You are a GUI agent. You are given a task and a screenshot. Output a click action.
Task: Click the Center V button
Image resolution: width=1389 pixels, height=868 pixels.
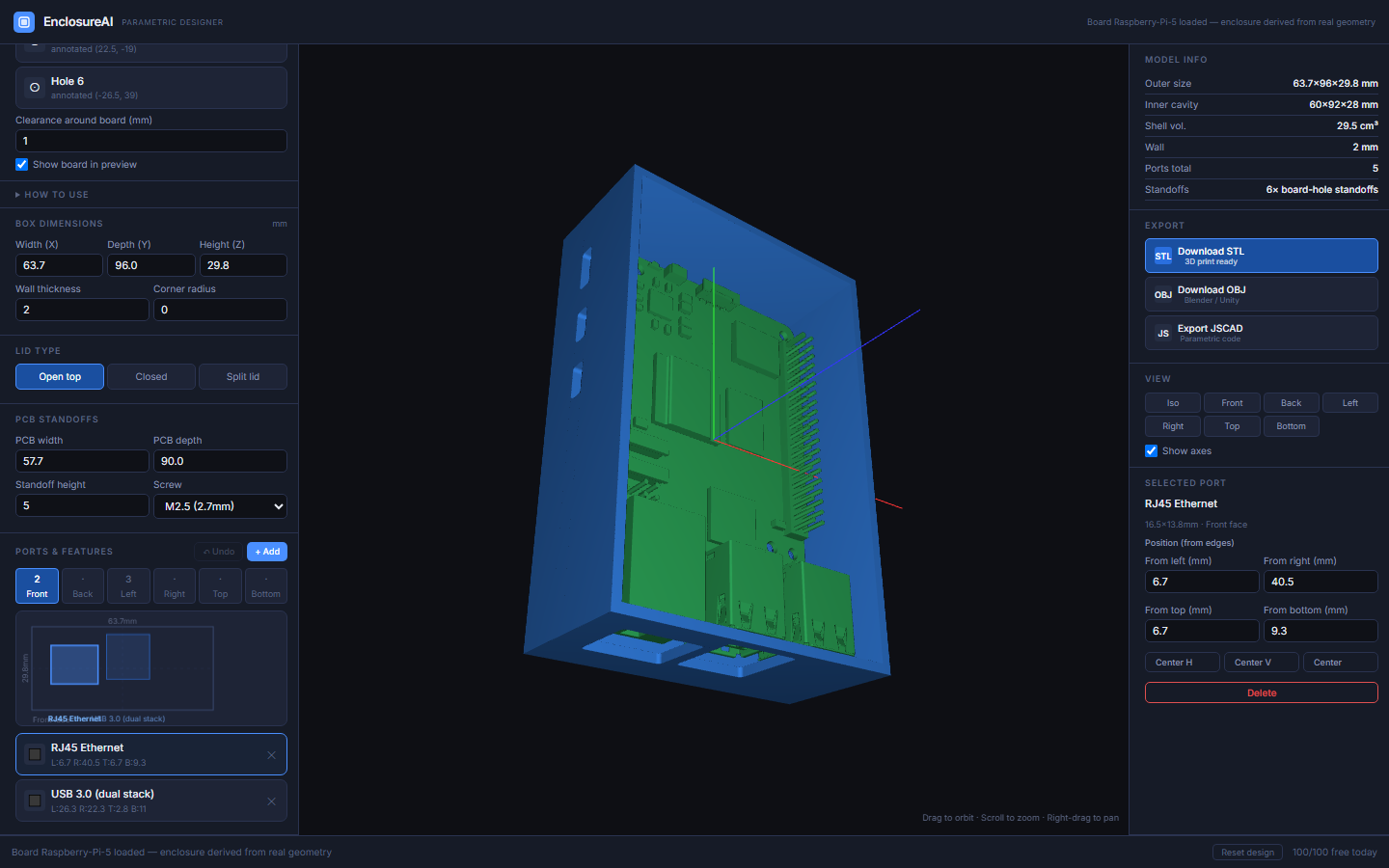[x=1262, y=663]
